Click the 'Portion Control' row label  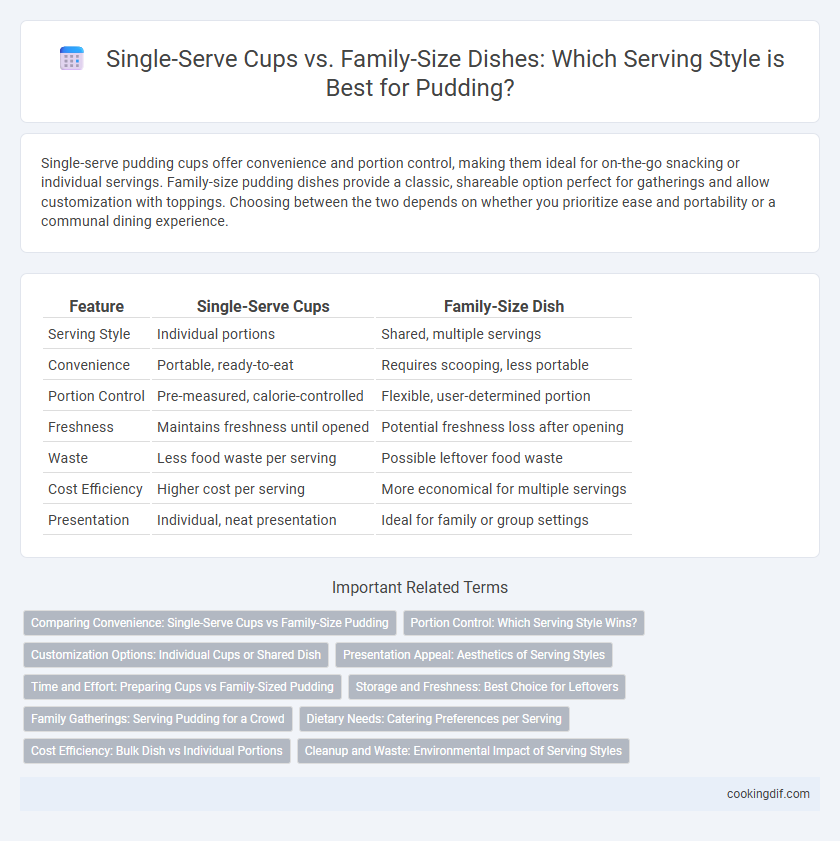point(97,396)
